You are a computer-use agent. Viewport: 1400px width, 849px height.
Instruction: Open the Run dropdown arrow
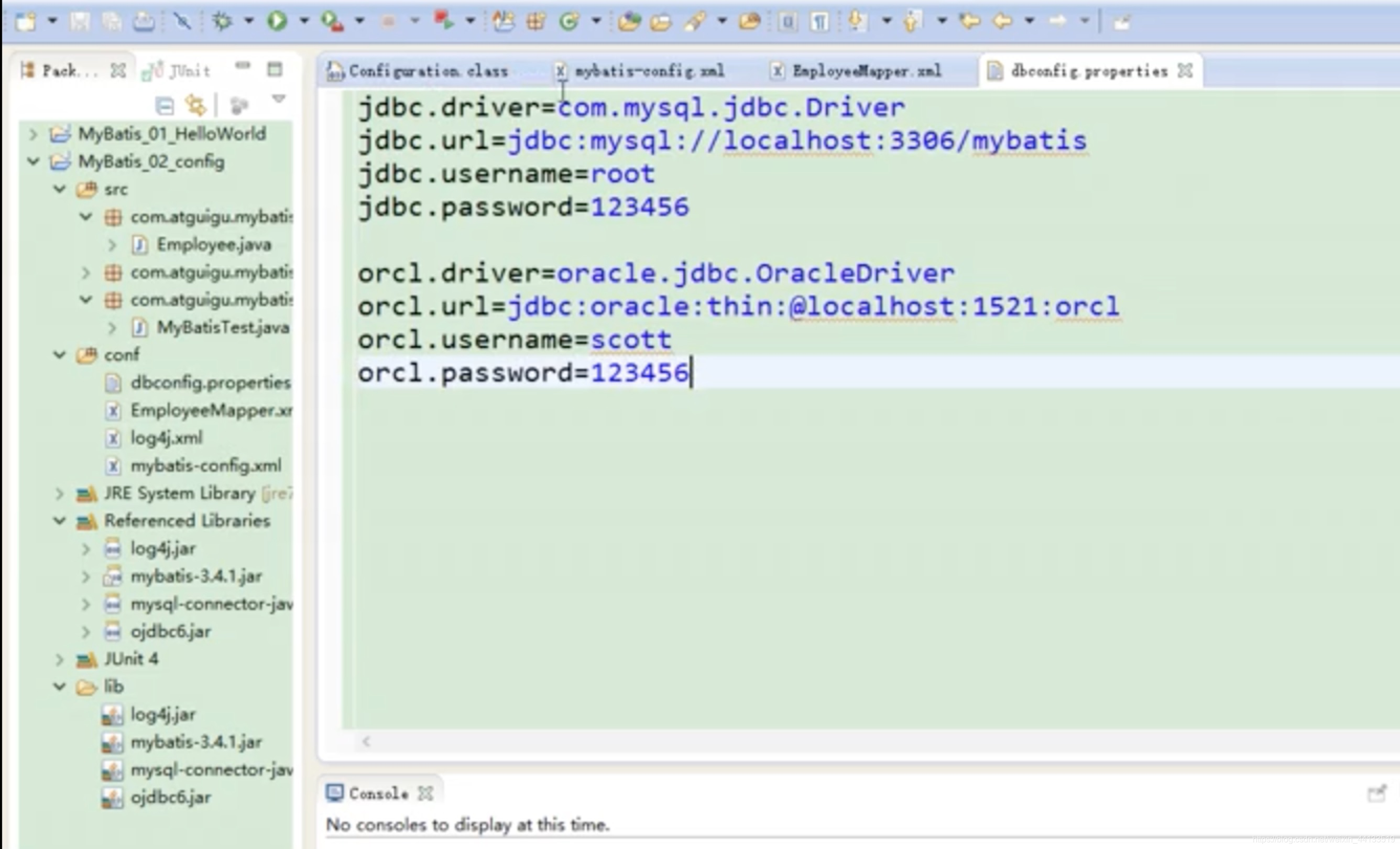pyautogui.click(x=304, y=21)
